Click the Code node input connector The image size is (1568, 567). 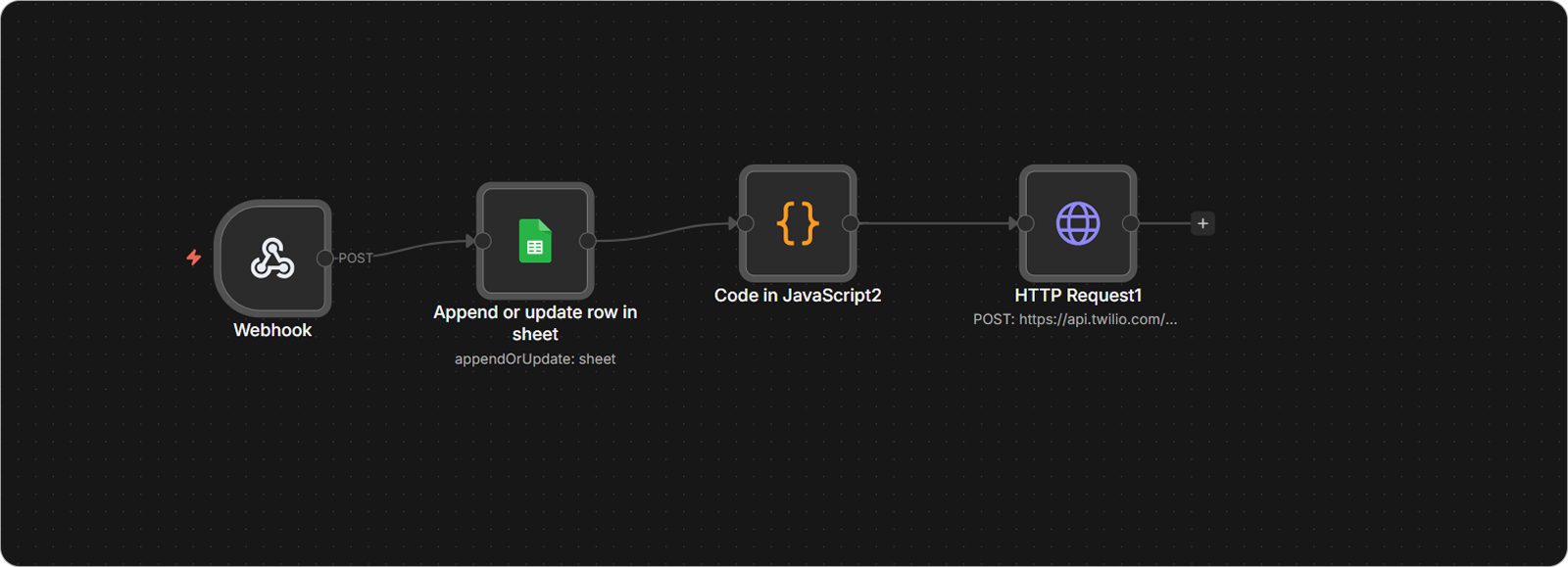[745, 223]
